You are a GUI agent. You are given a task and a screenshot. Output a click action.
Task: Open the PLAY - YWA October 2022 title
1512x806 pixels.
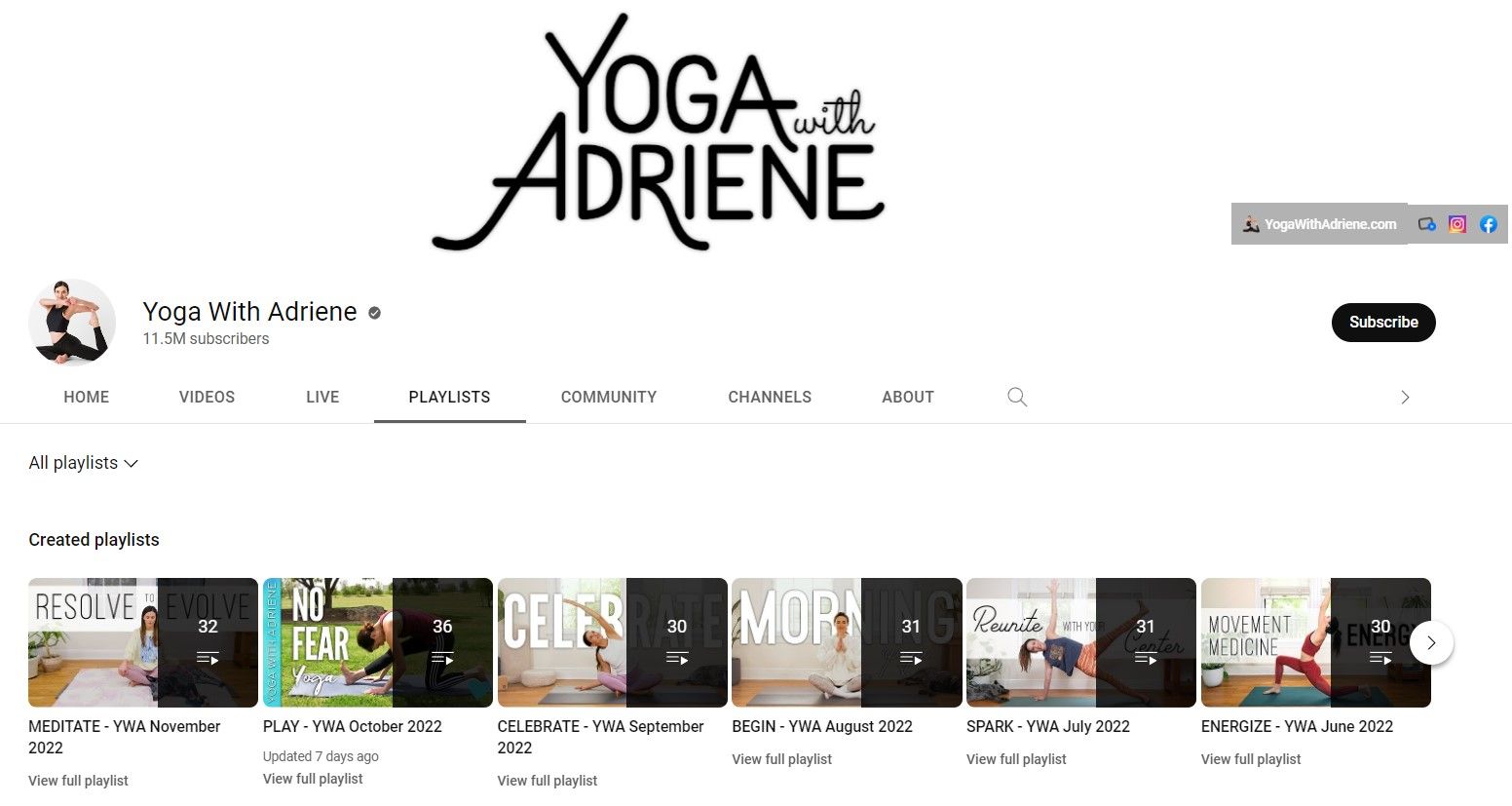point(353,726)
